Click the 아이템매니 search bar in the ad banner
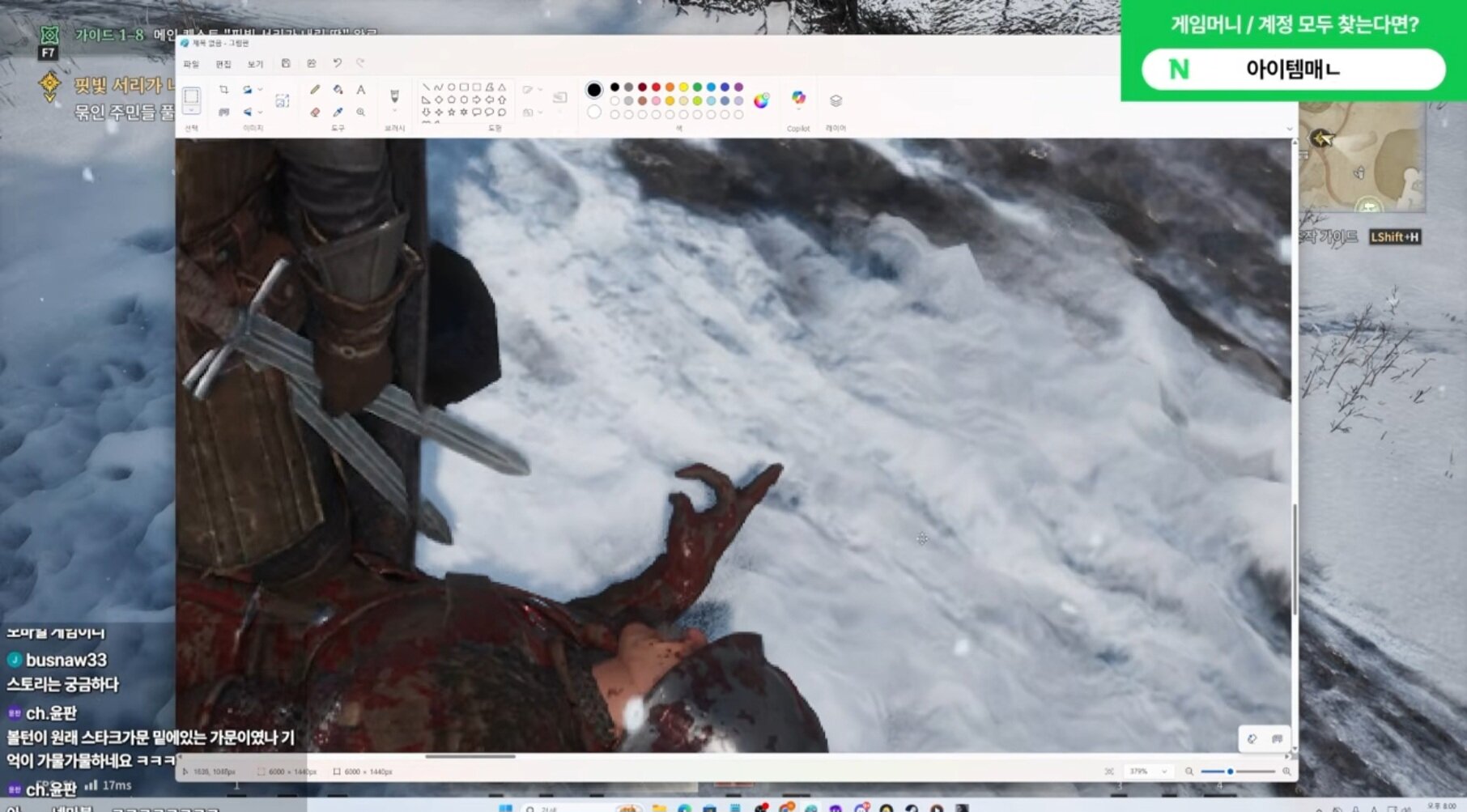1467x812 pixels. tap(1293, 69)
